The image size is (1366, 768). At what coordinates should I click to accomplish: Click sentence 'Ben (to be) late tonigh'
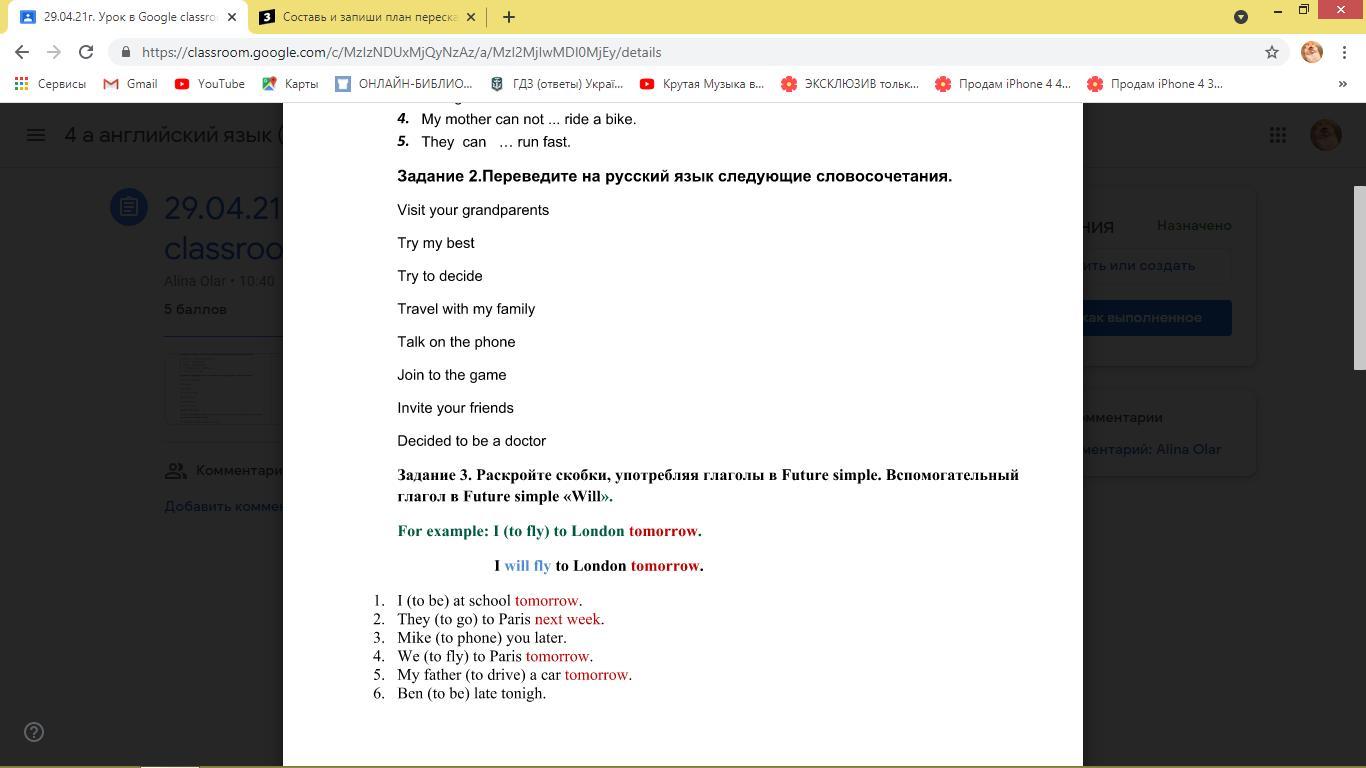click(471, 693)
